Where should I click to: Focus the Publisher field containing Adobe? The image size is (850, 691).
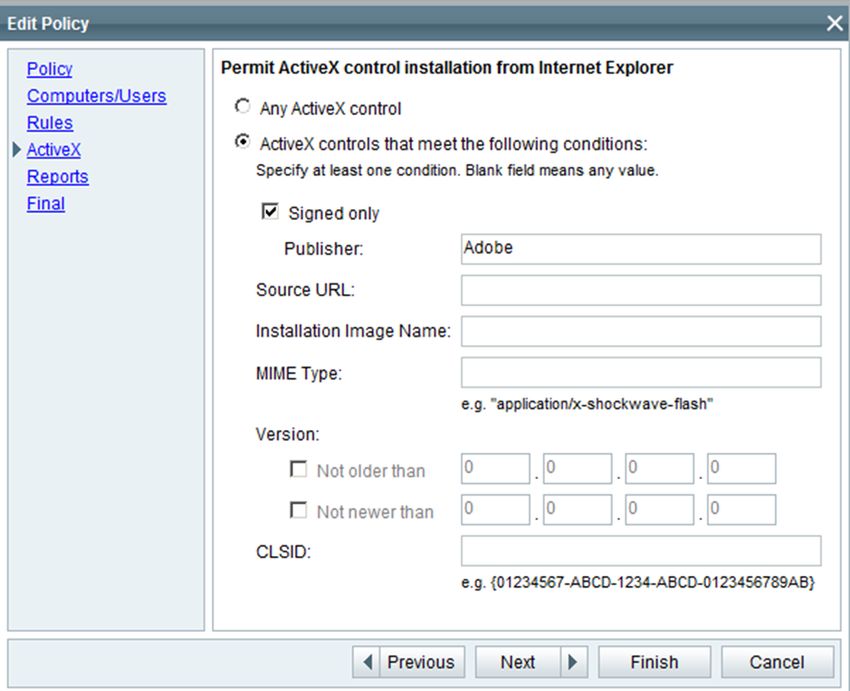[x=641, y=249]
